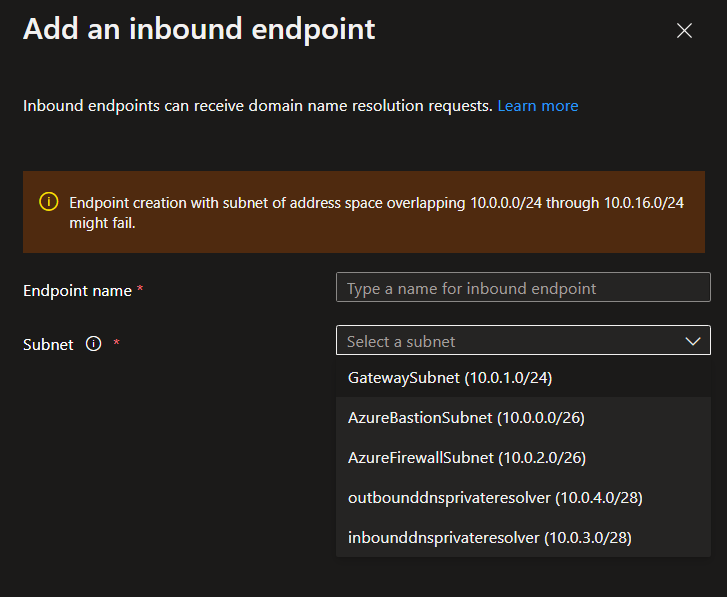727x597 pixels.
Task: Close the Add an inbound endpoint panel
Action: [x=684, y=31]
